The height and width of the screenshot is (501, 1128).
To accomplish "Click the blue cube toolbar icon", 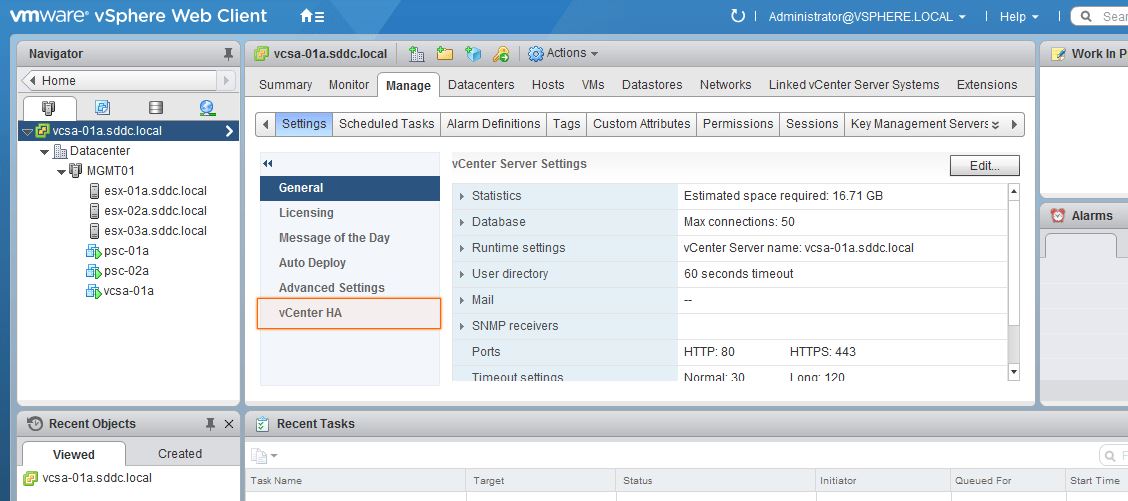I will coord(473,53).
